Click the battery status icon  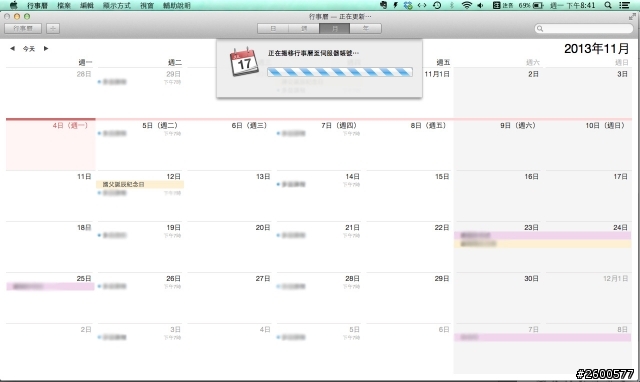[x=538, y=5]
